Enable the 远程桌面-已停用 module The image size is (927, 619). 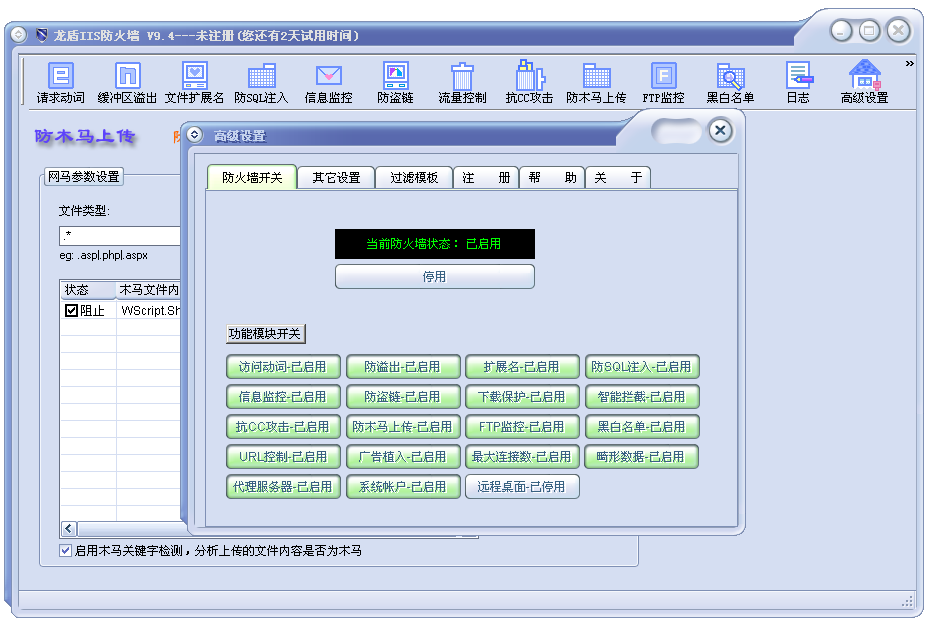point(522,487)
